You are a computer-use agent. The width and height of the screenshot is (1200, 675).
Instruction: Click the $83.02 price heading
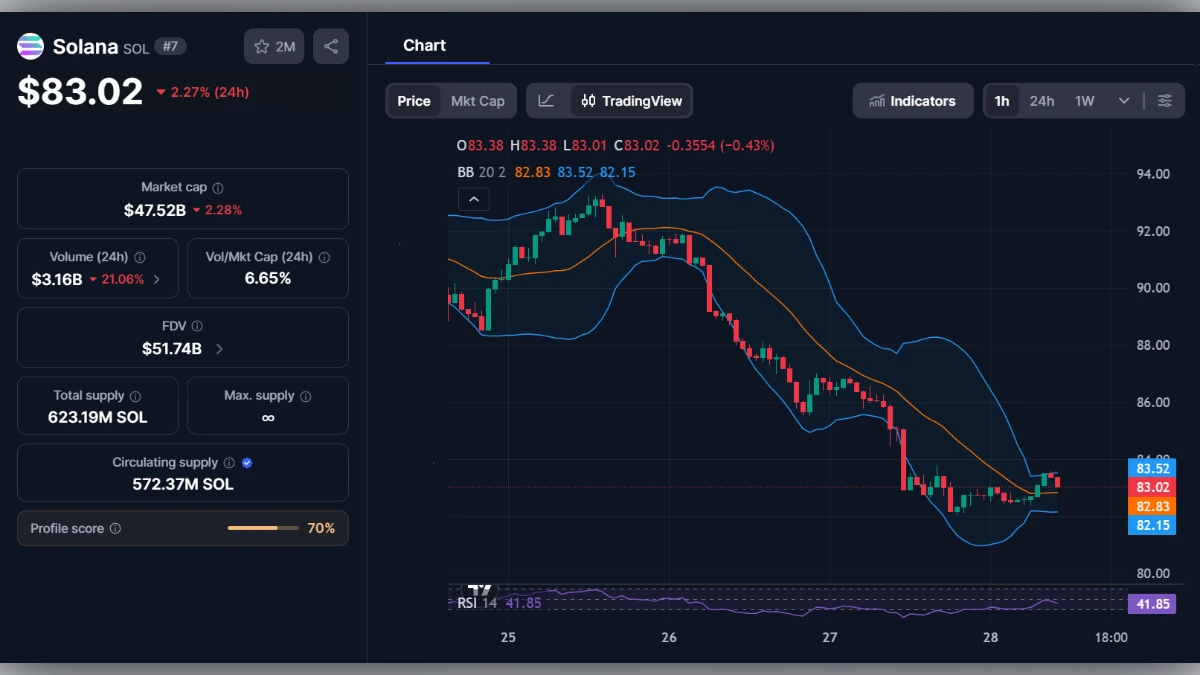tap(78, 91)
